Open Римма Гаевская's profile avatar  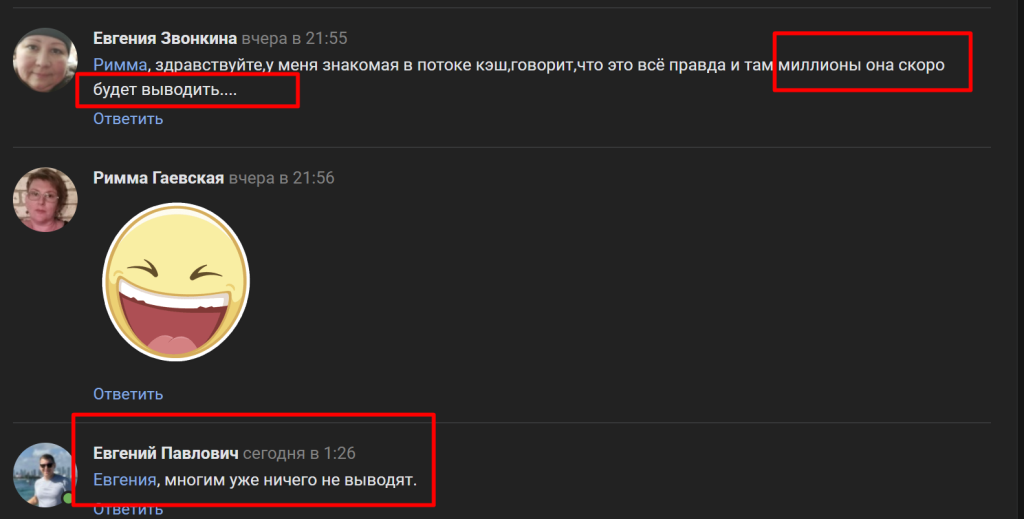45,199
